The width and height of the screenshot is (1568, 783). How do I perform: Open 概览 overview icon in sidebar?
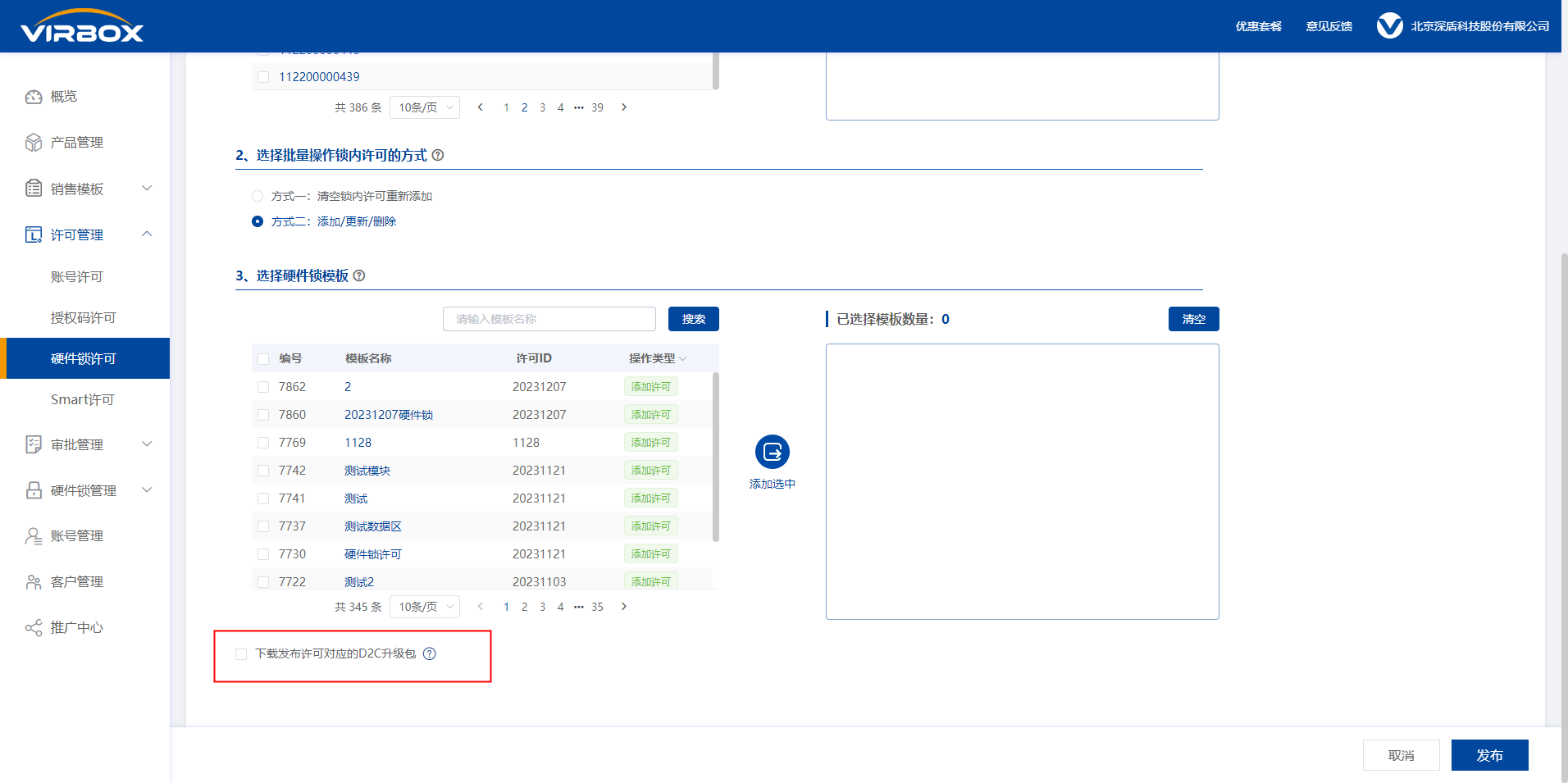pyautogui.click(x=34, y=97)
